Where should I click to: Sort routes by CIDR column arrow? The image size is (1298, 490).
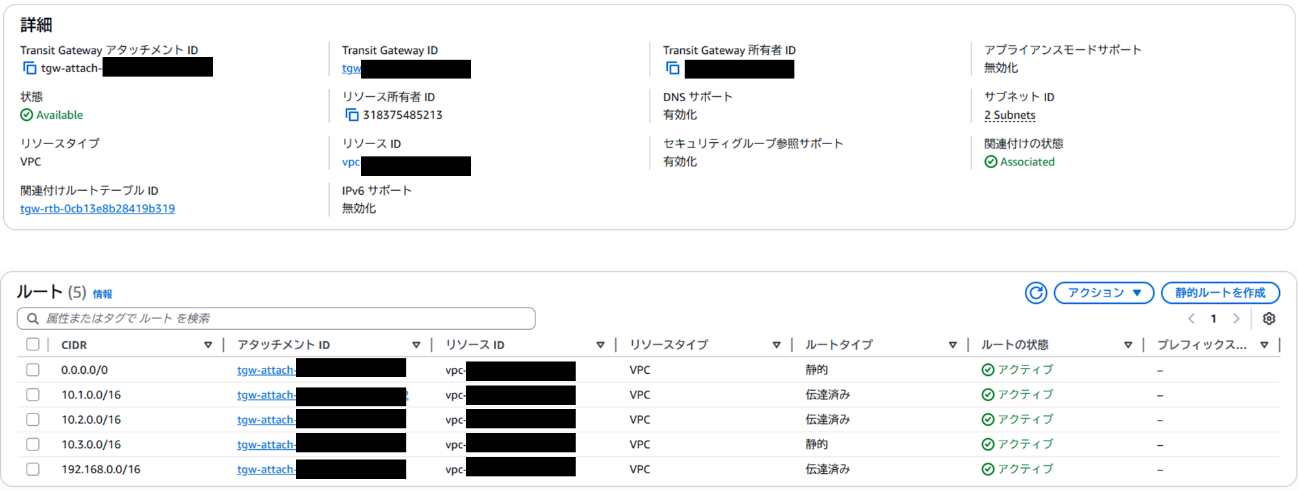click(x=208, y=345)
